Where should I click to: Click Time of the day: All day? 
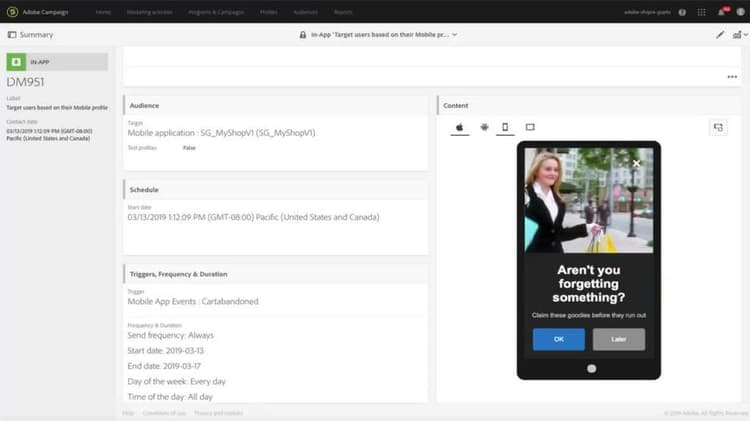(170, 397)
